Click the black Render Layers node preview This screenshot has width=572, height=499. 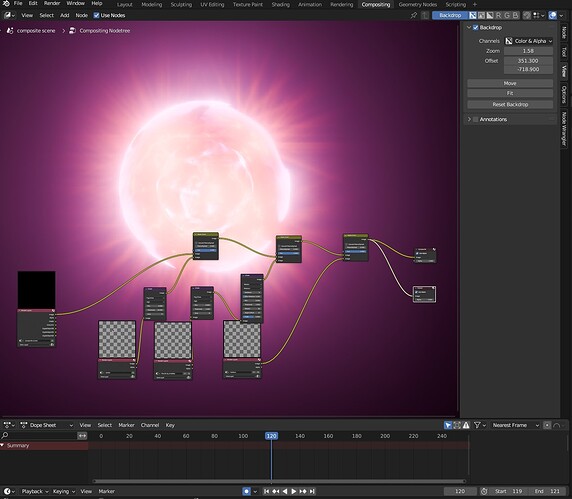[36, 290]
